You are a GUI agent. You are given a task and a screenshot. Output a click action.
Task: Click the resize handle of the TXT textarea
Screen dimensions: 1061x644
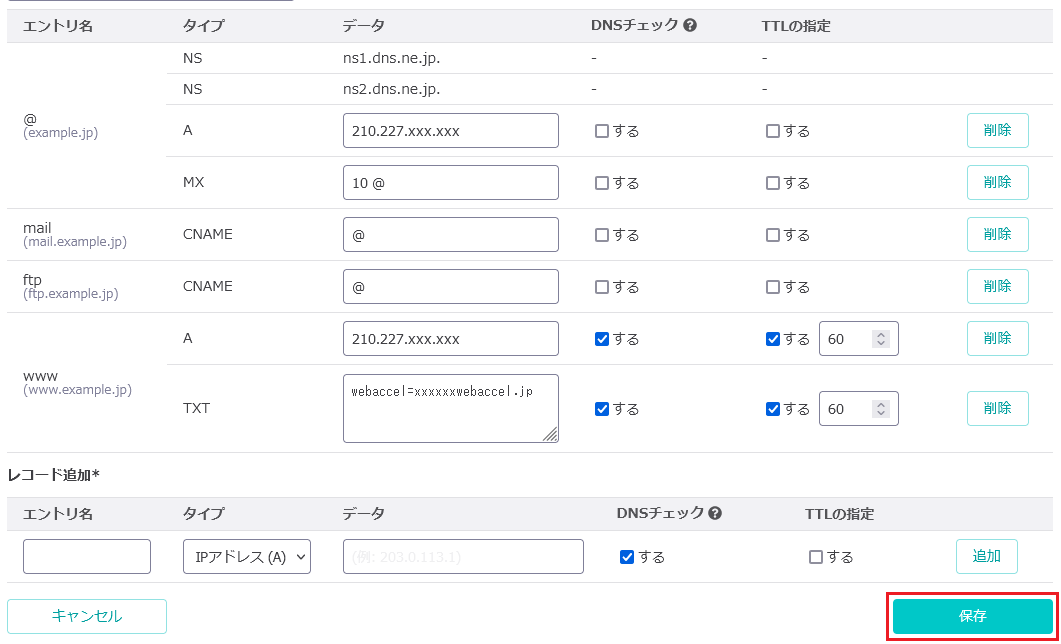[x=551, y=435]
